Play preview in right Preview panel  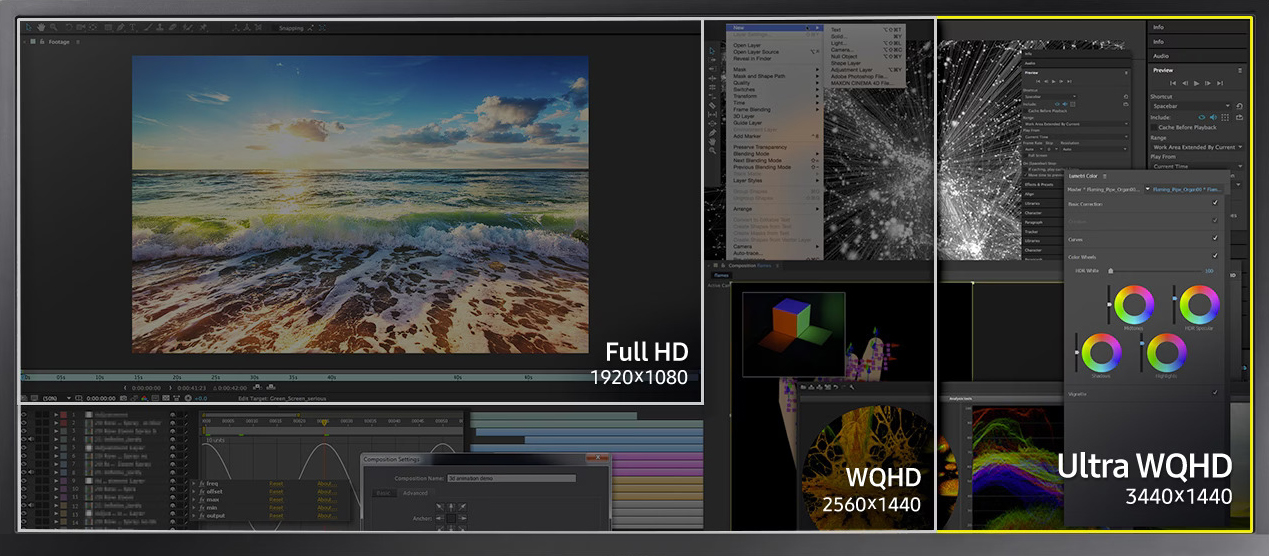[1196, 83]
